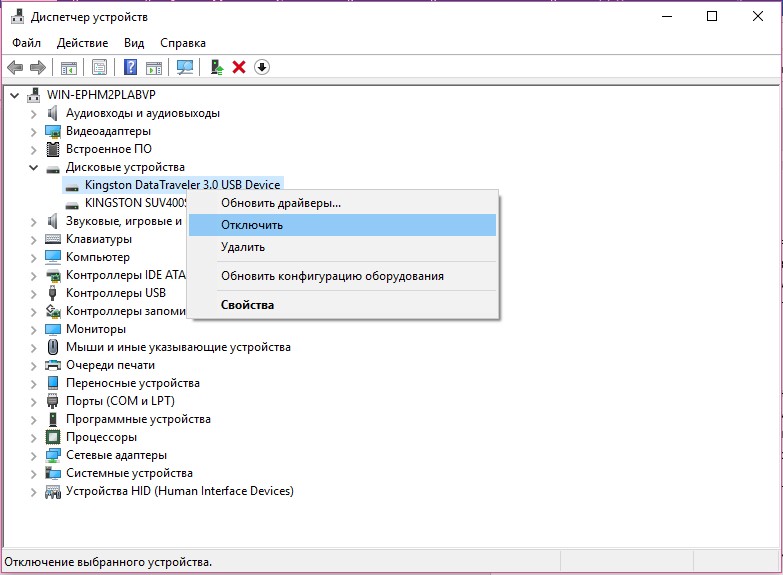Image resolution: width=783 pixels, height=575 pixels.
Task: Scan for hardware changes monitor icon
Action: click(x=185, y=67)
